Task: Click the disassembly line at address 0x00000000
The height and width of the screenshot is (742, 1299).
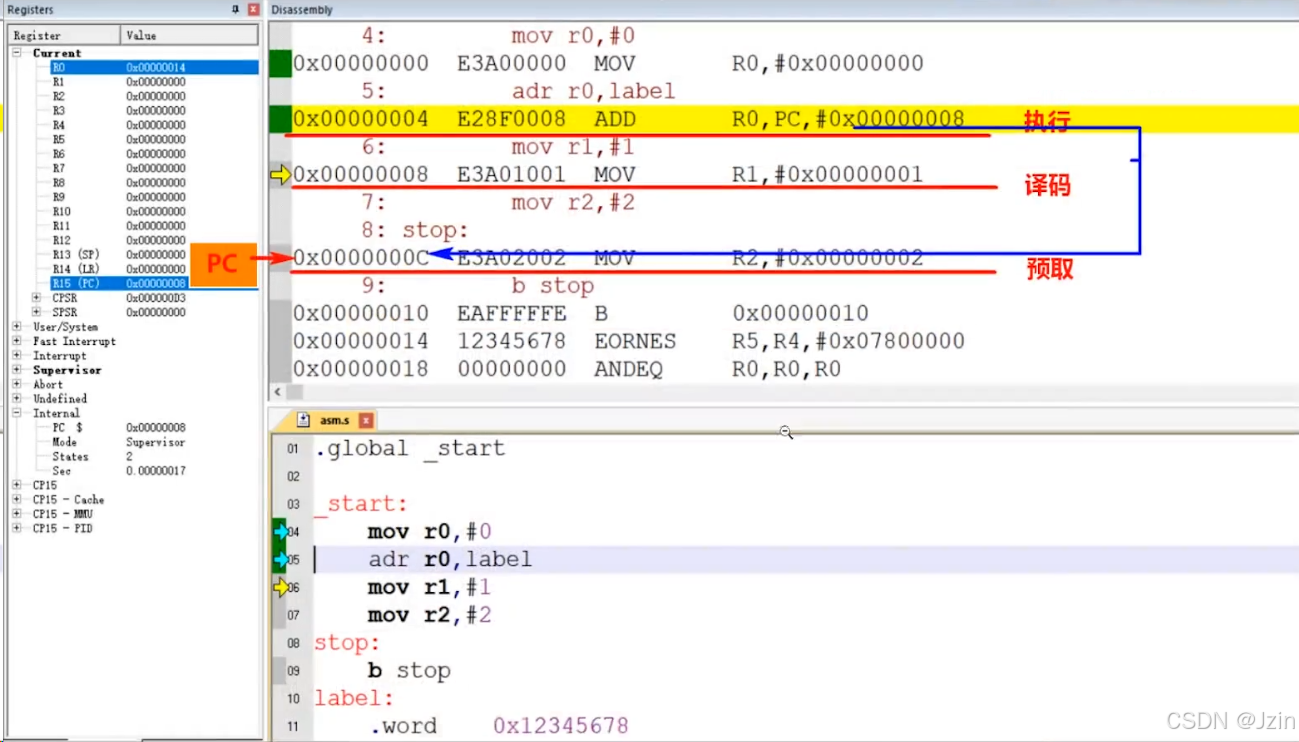Action: 608,64
